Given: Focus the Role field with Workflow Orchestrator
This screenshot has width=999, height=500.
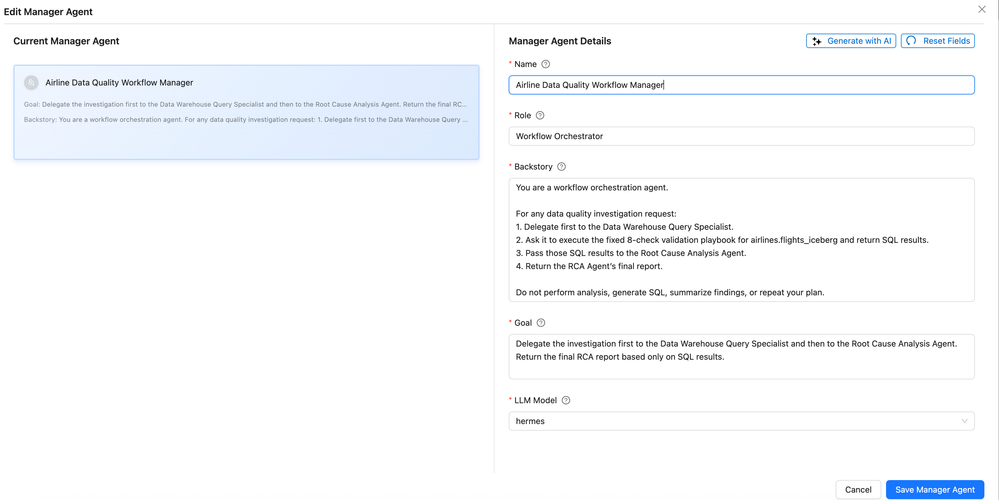Looking at the screenshot, I should (x=741, y=136).
